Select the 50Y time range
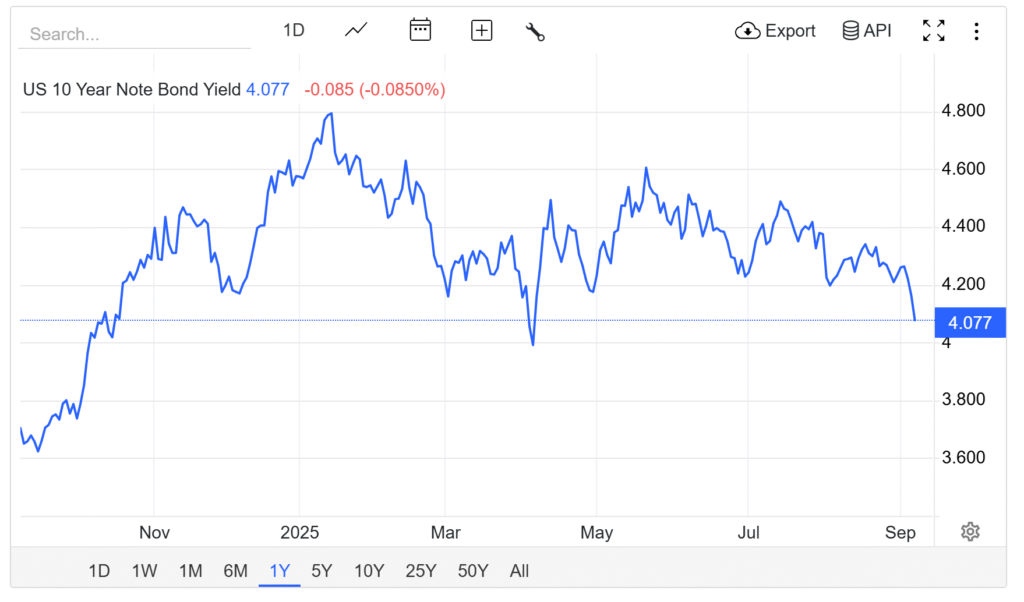This screenshot has height=602, width=1024. tap(473, 571)
